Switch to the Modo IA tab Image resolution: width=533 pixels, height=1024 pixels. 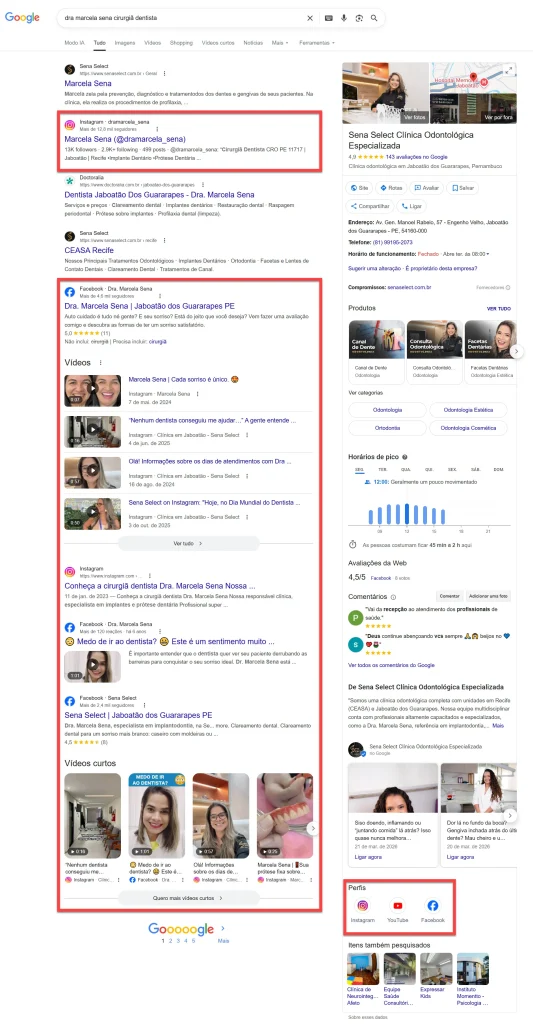click(74, 42)
